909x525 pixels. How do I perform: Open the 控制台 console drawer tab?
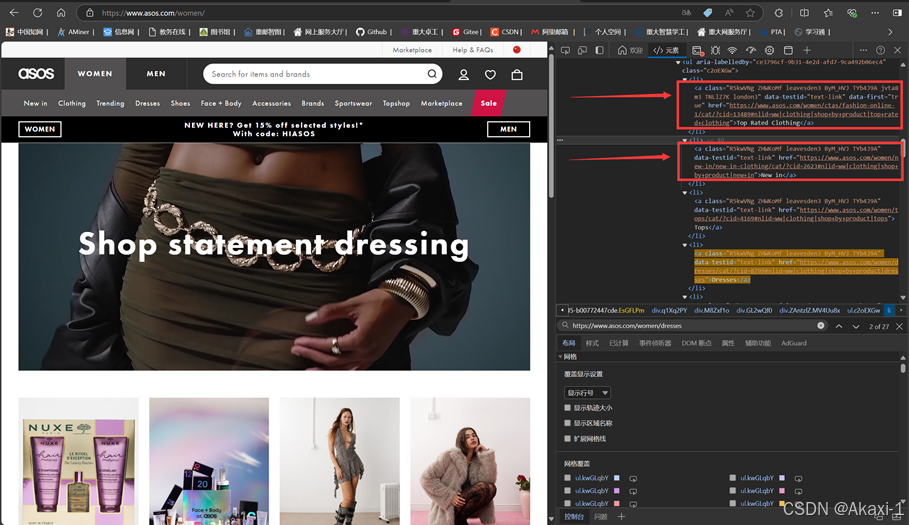point(574,516)
